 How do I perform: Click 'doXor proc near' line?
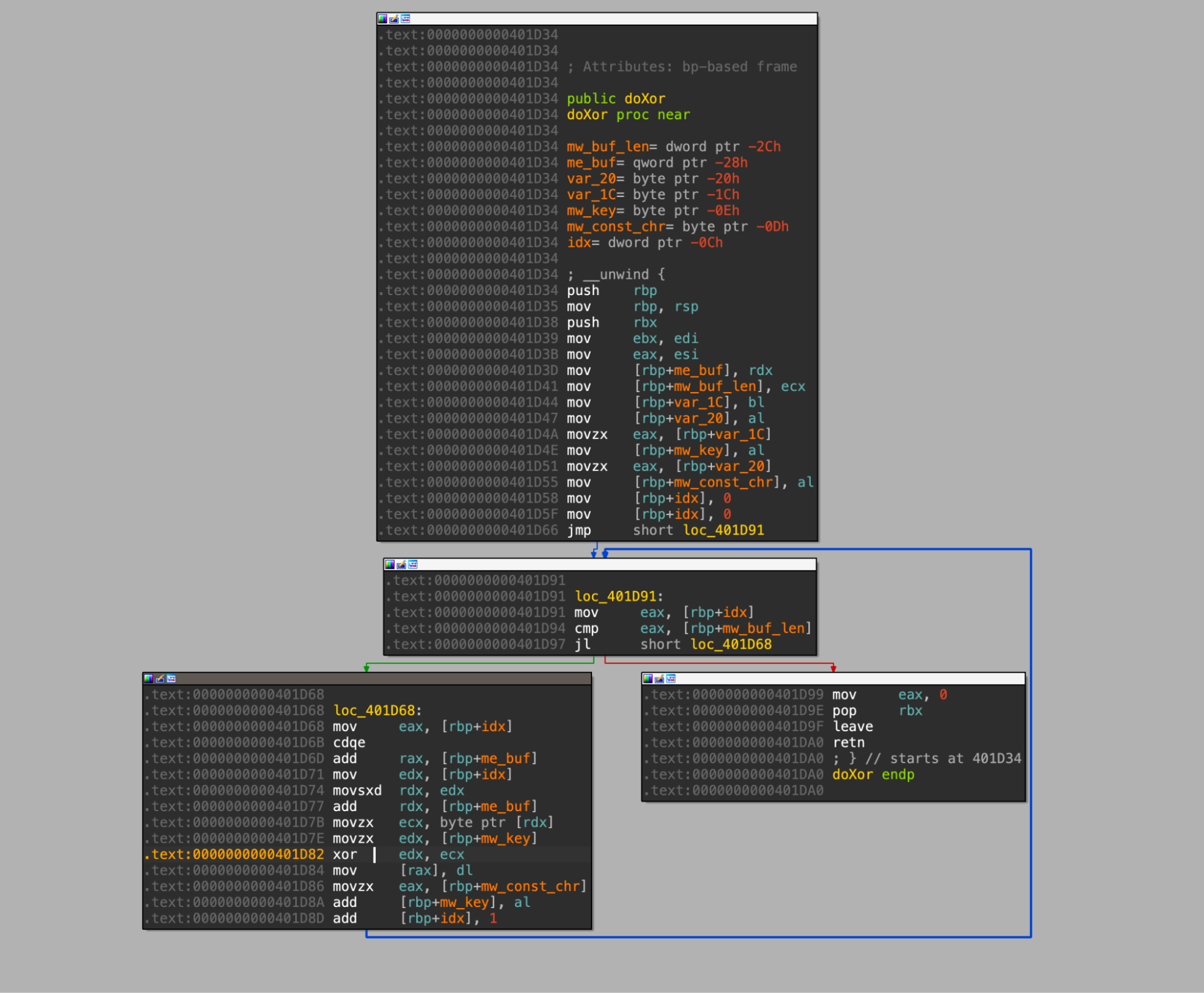628,114
